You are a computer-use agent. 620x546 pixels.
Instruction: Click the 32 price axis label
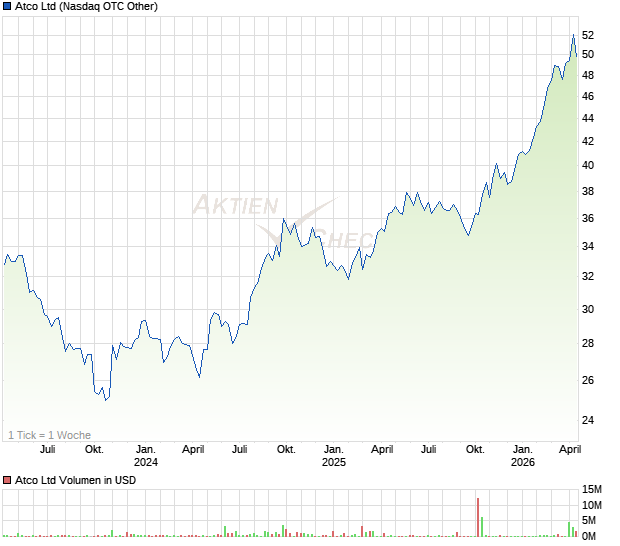tap(588, 276)
